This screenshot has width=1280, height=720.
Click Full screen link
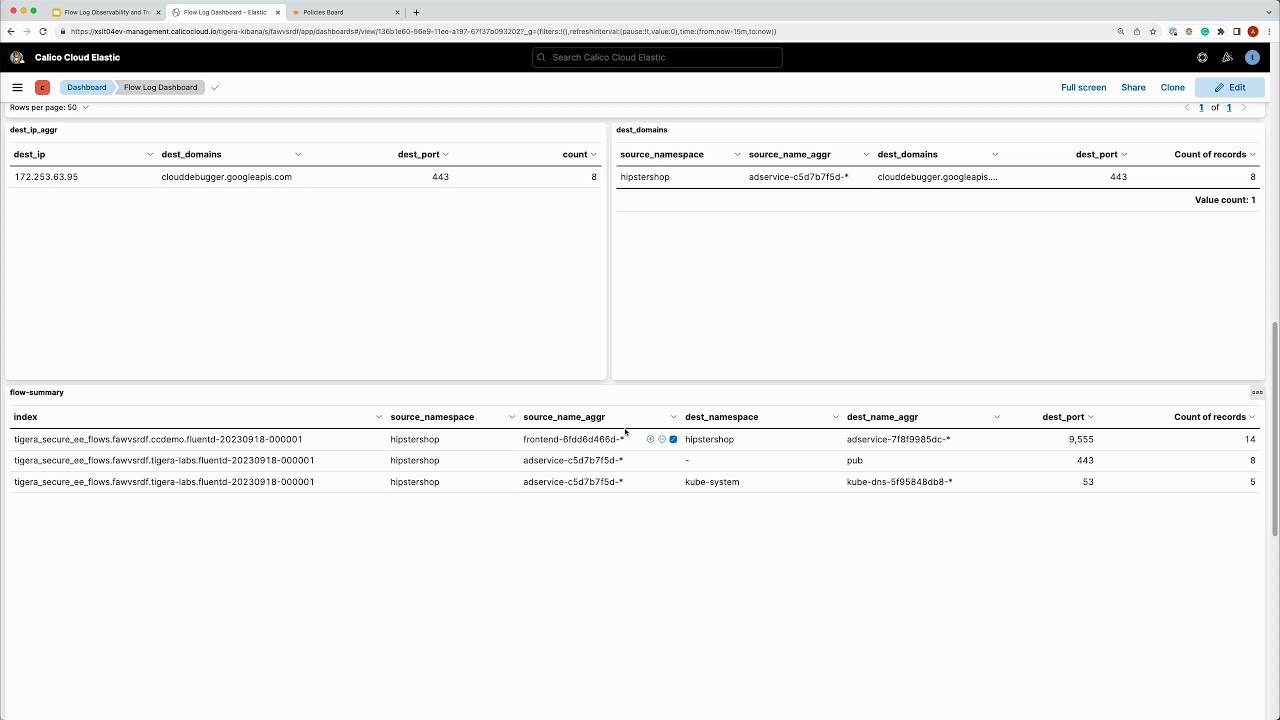click(x=1083, y=87)
